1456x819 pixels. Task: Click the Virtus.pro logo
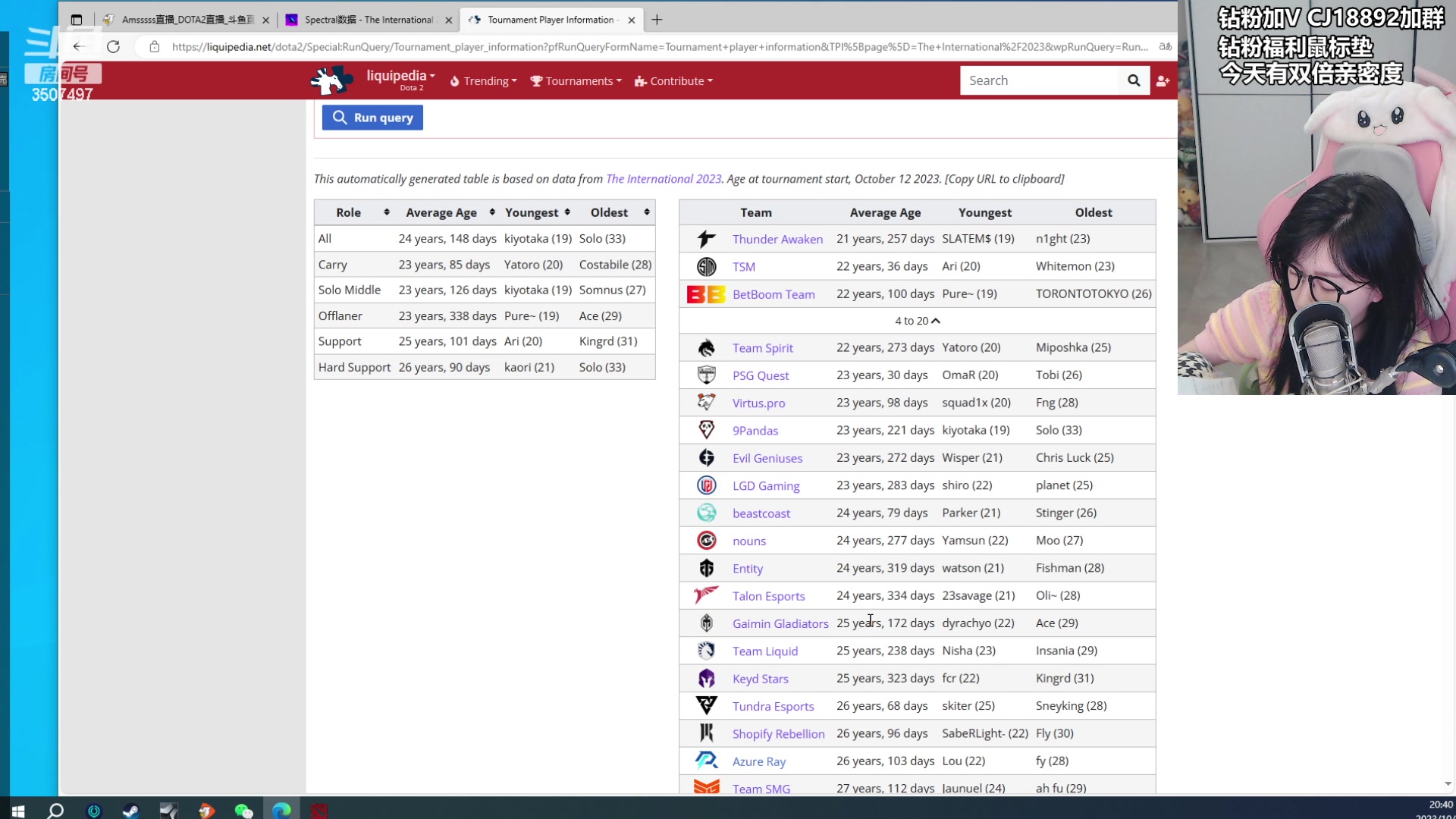click(x=706, y=403)
